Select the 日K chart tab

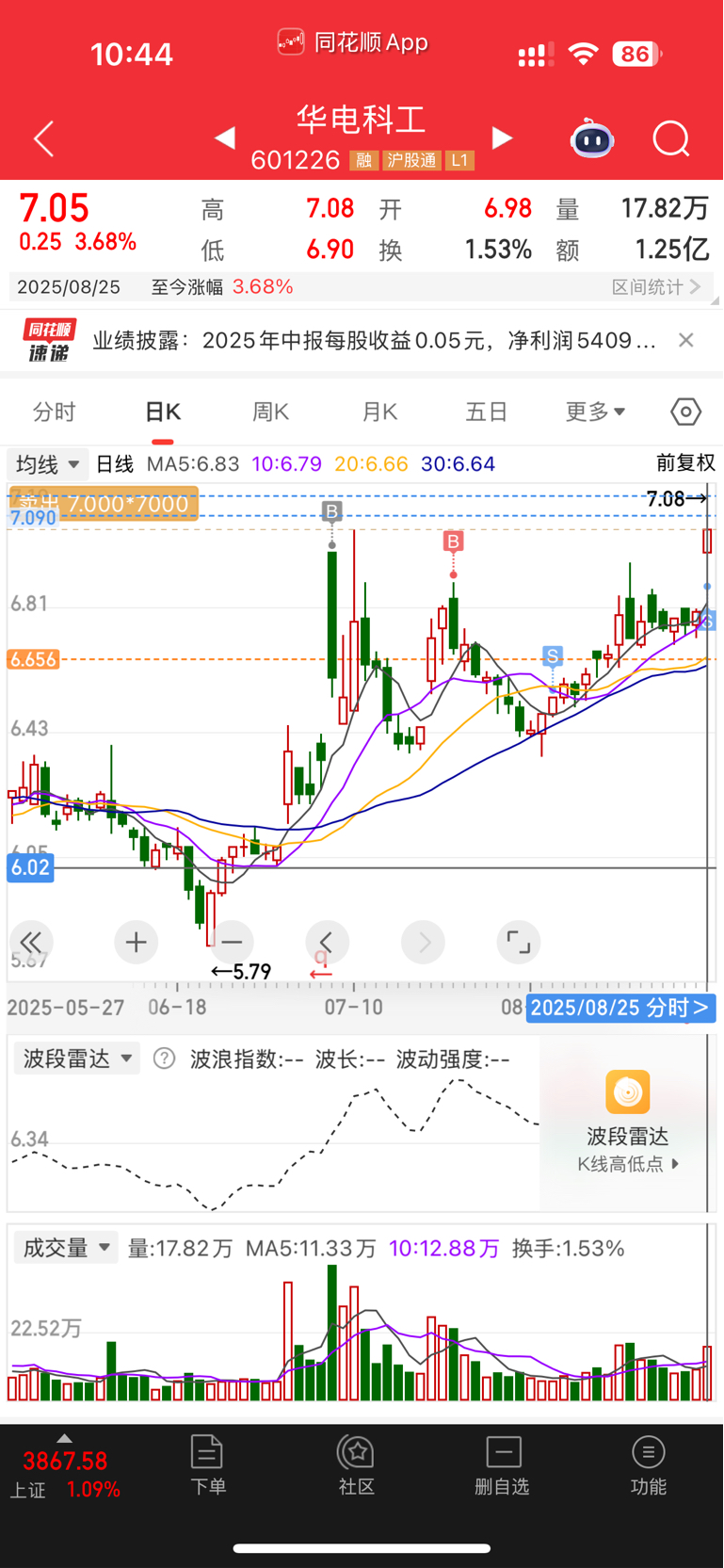(163, 412)
